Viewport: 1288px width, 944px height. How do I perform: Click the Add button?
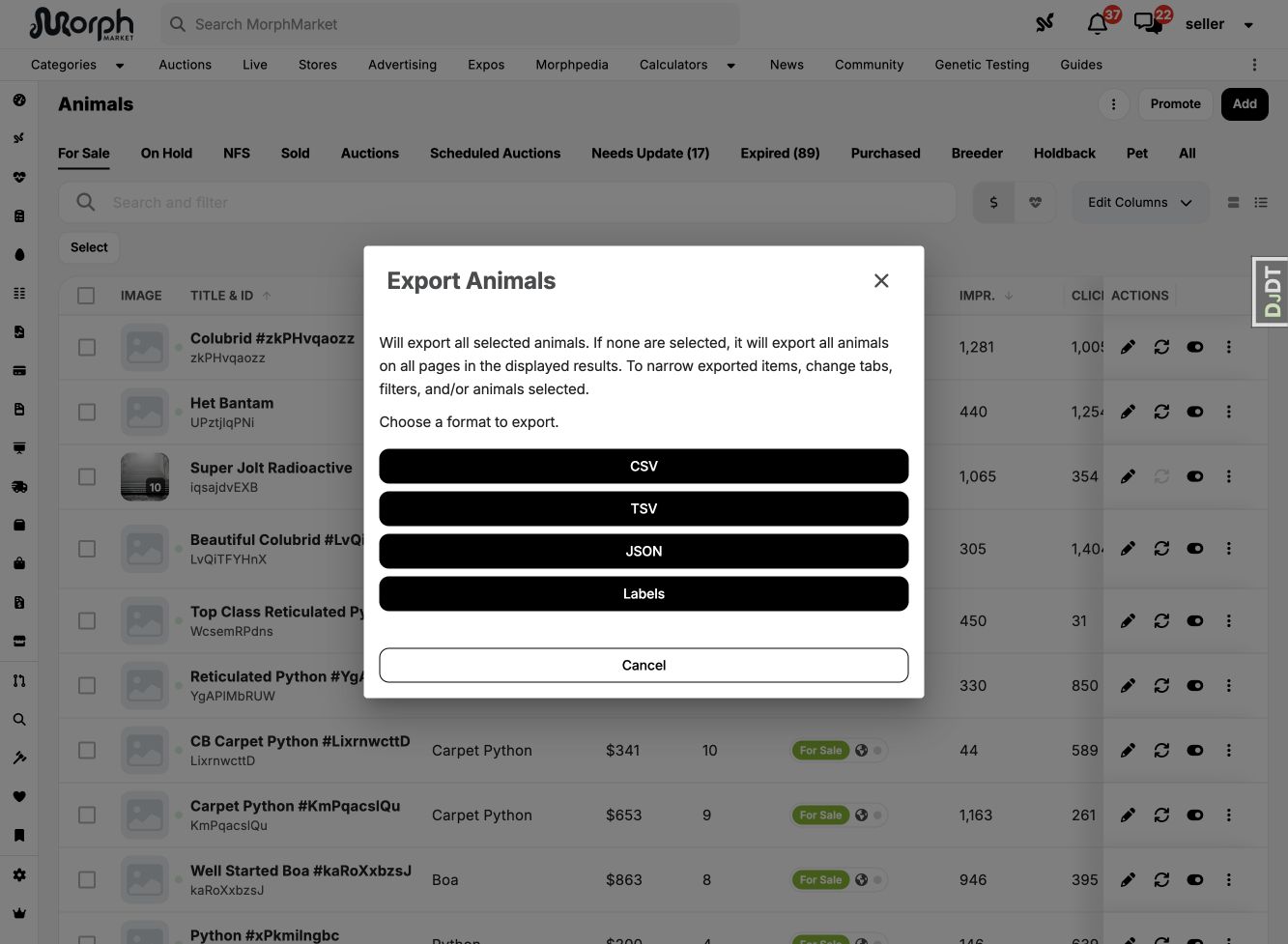pyautogui.click(x=1245, y=104)
